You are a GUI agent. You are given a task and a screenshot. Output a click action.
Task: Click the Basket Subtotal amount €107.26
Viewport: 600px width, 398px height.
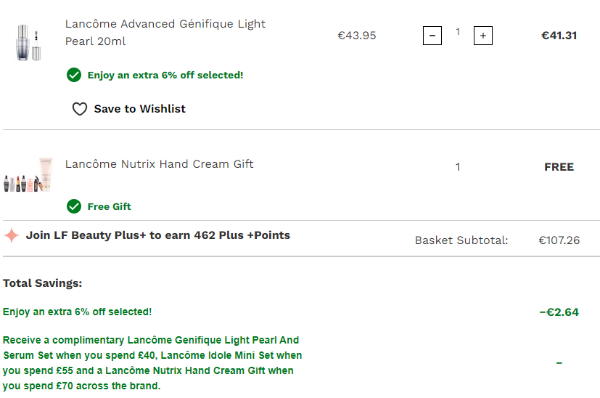(559, 240)
